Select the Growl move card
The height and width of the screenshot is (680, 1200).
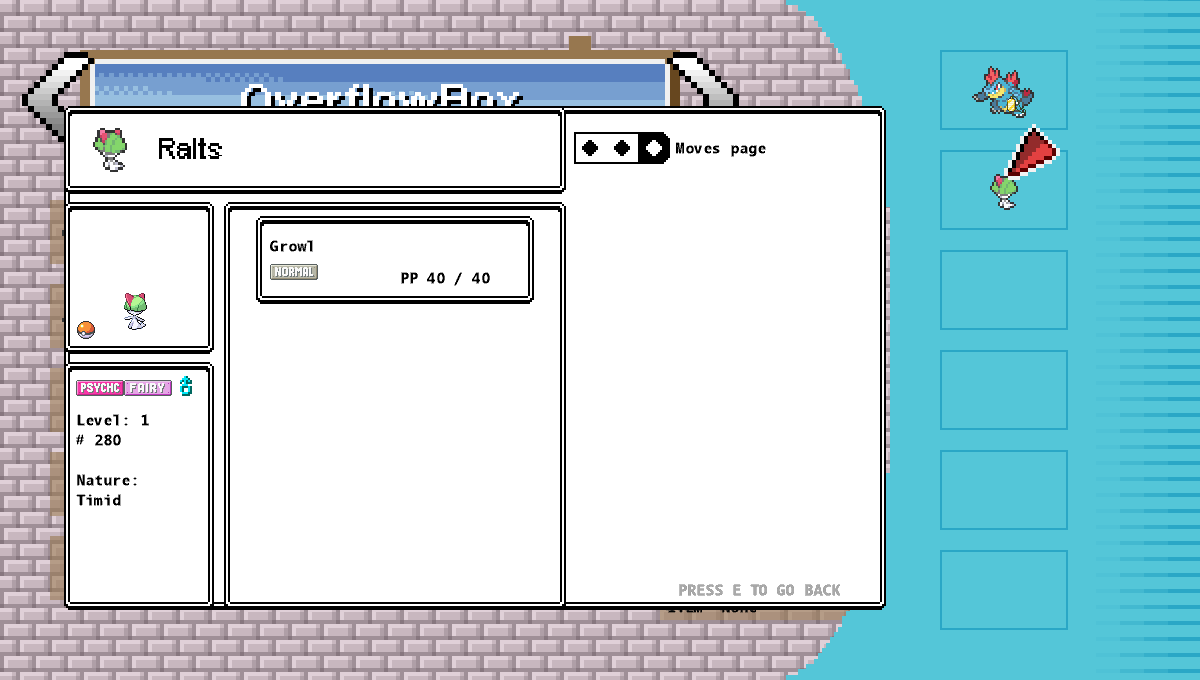395,260
